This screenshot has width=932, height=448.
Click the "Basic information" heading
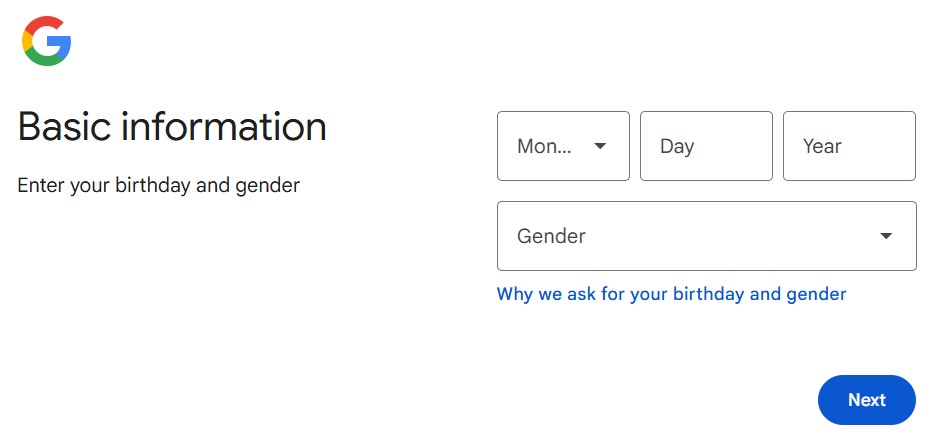click(172, 127)
